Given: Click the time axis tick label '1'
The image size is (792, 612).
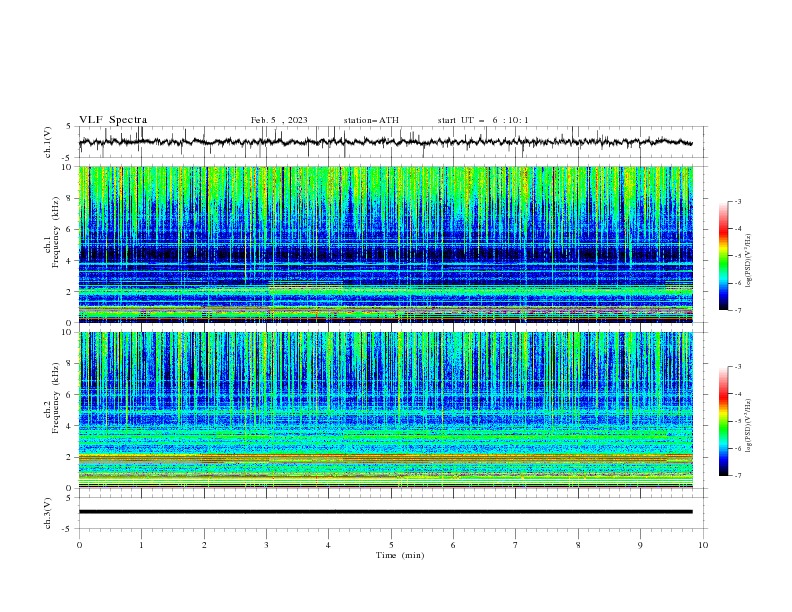Looking at the screenshot, I should 141,545.
